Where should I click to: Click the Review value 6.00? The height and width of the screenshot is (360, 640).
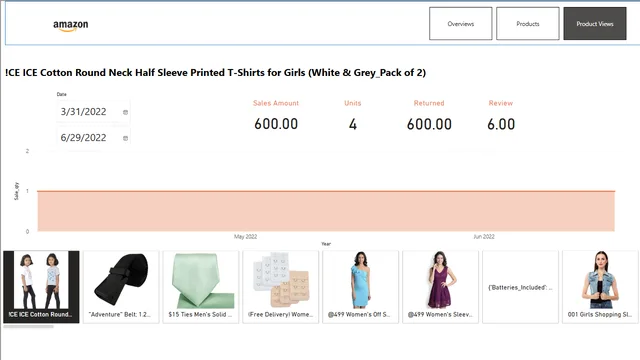click(501, 124)
